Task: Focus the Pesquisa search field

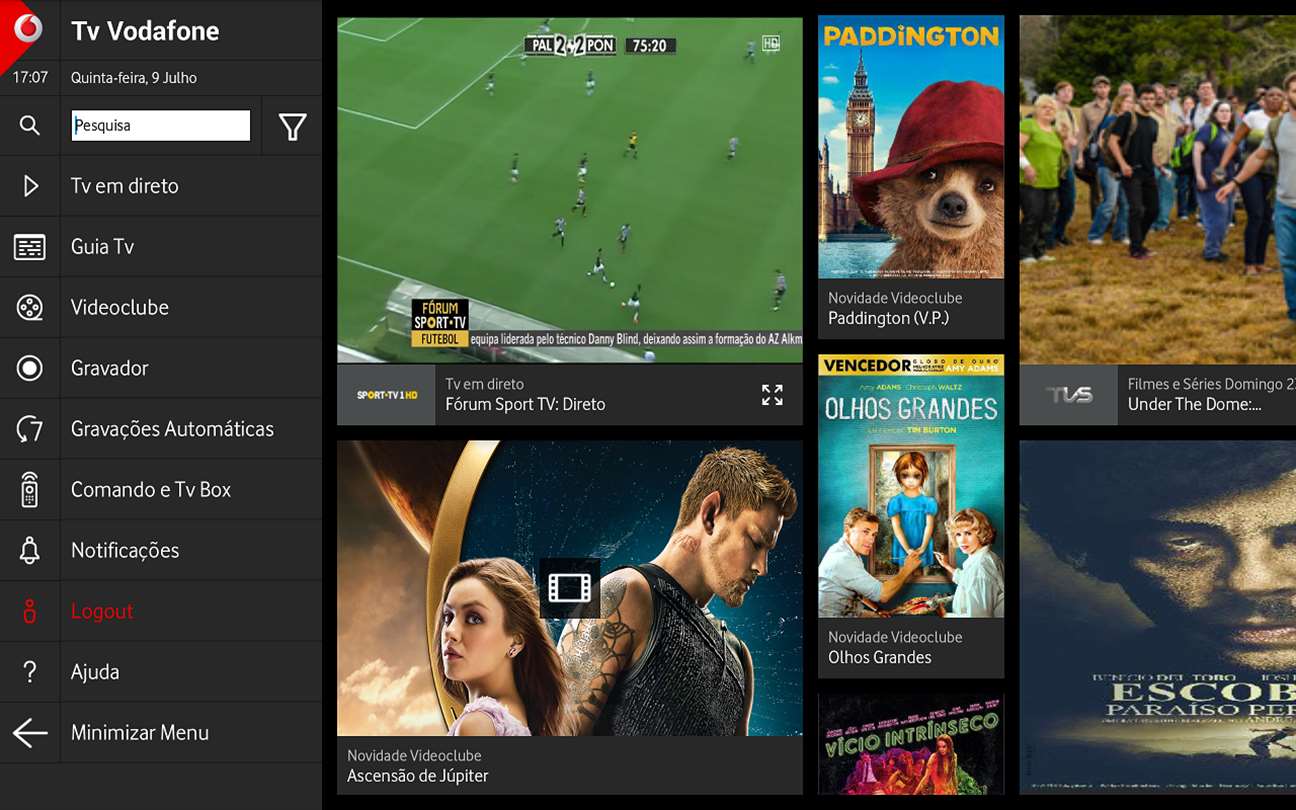Action: click(161, 125)
